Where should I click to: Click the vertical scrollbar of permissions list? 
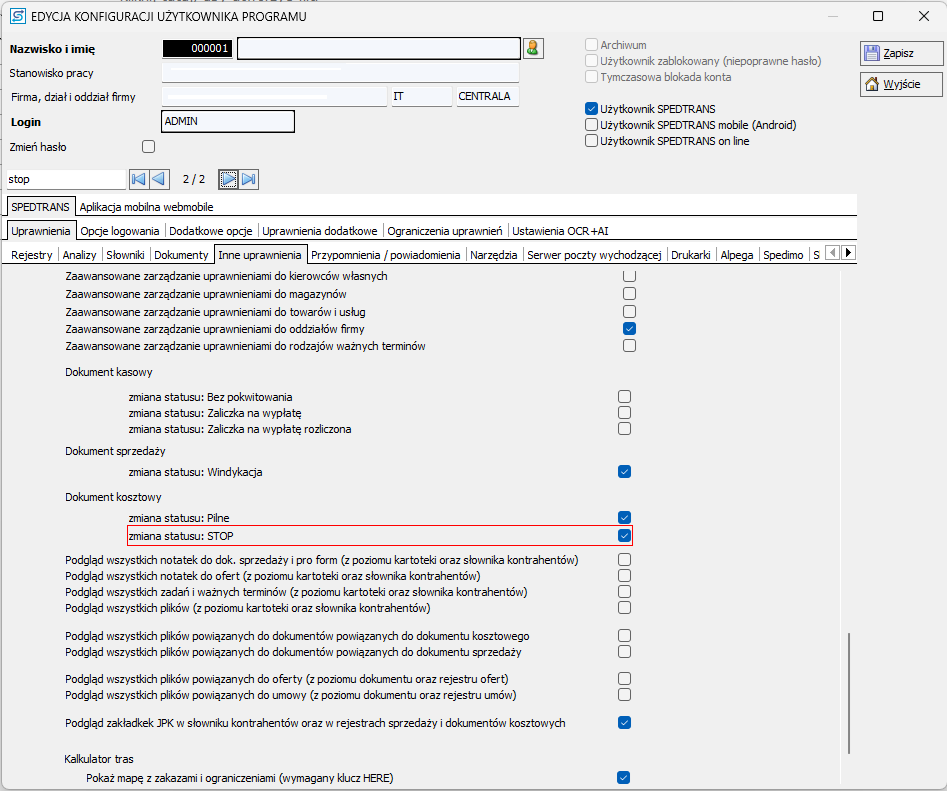click(849, 692)
